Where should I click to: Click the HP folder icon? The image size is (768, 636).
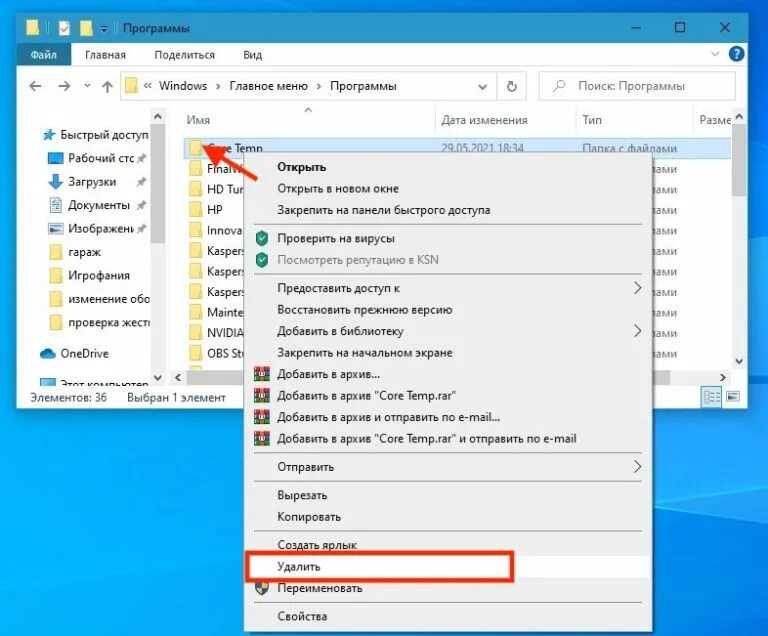coord(196,210)
